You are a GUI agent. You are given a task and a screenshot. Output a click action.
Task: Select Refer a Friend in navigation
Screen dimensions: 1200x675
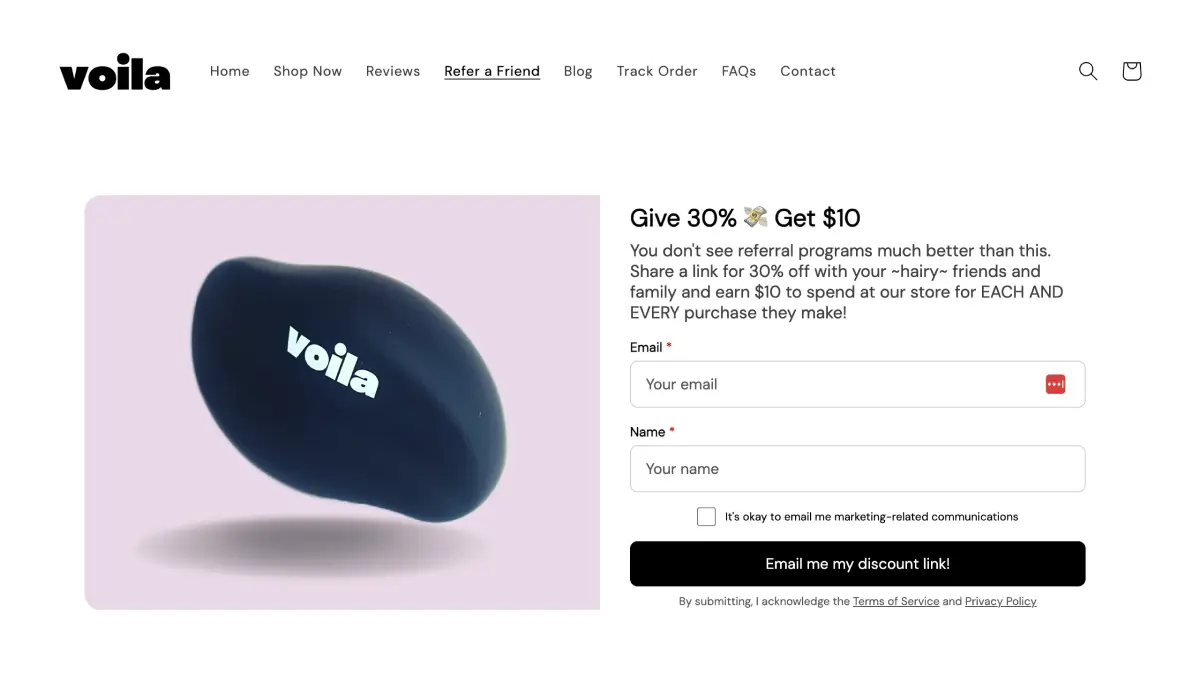(x=492, y=71)
